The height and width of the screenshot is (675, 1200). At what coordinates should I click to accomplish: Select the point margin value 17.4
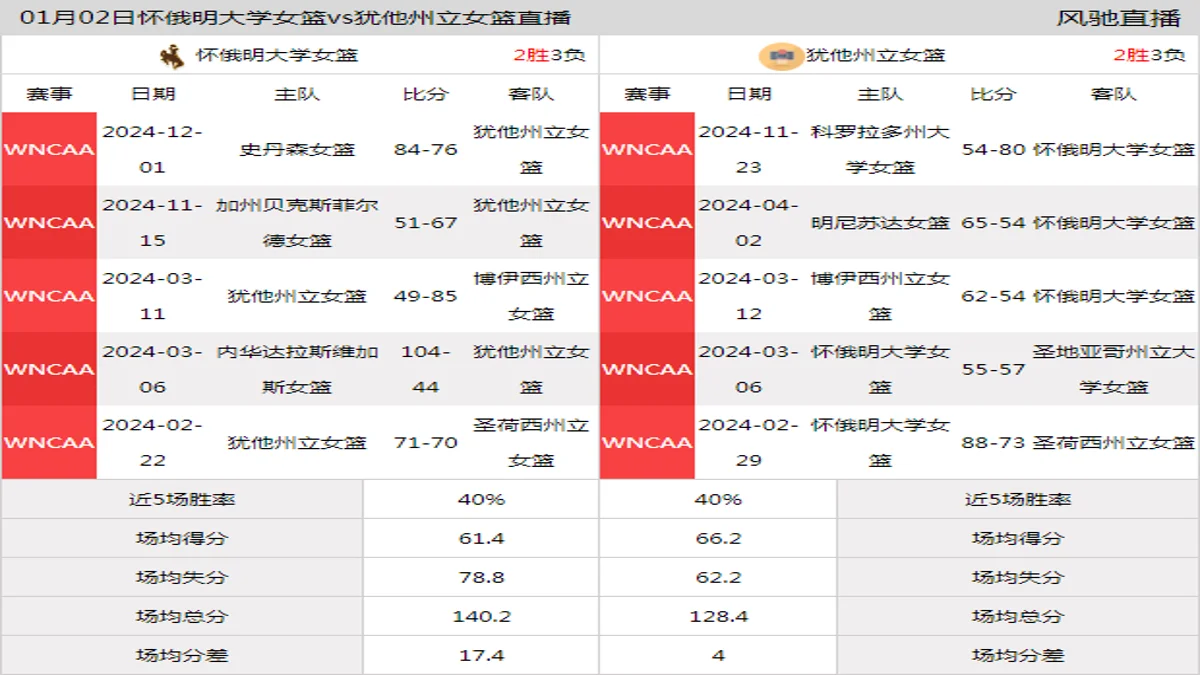pos(481,655)
